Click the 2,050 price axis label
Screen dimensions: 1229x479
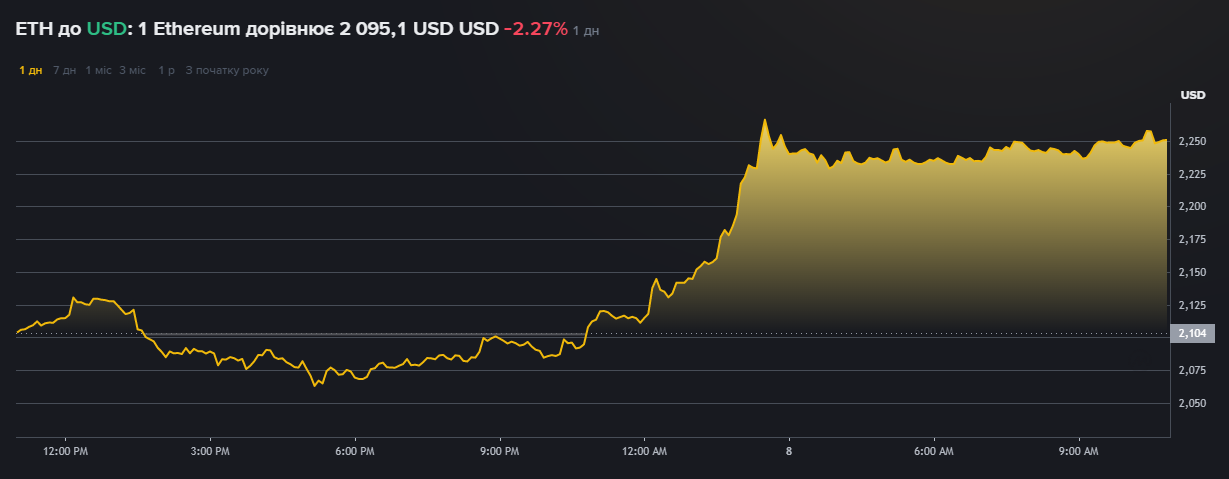pyautogui.click(x=1192, y=403)
